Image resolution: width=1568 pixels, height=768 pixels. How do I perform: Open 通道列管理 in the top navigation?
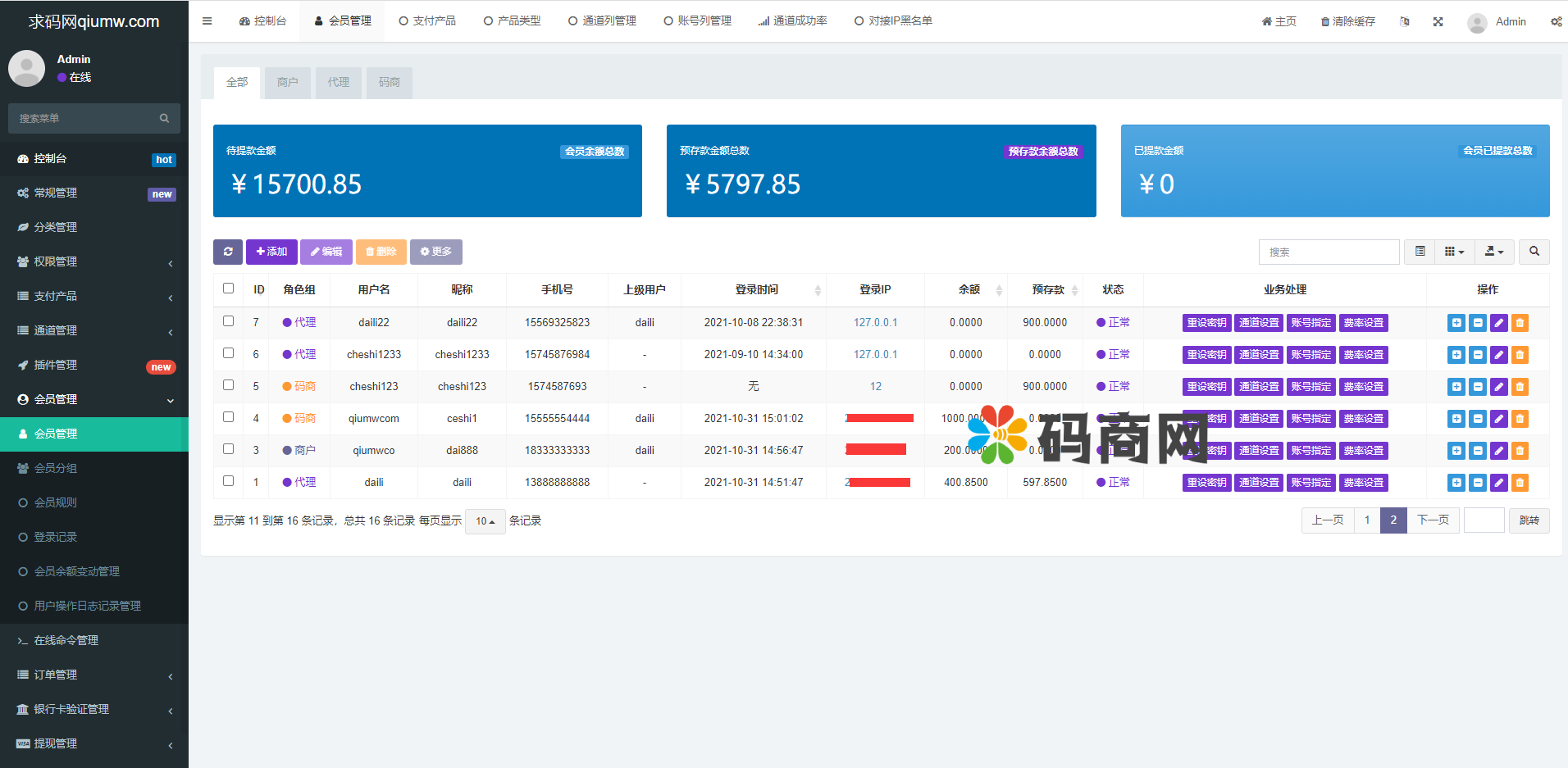(602, 21)
